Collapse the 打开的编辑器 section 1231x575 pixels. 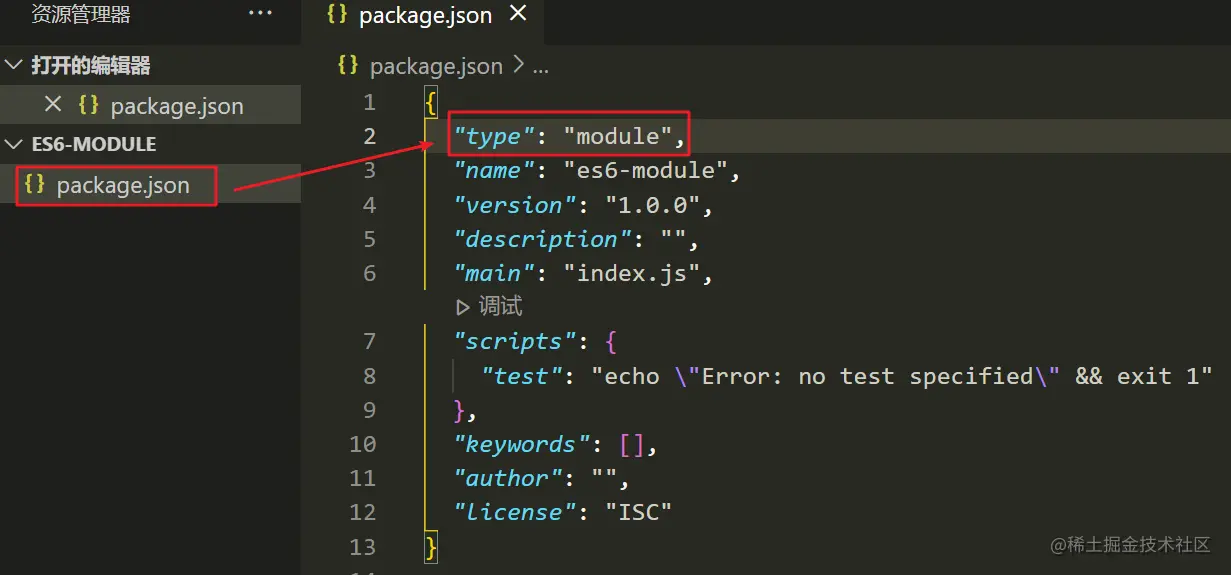pyautogui.click(x=13, y=65)
